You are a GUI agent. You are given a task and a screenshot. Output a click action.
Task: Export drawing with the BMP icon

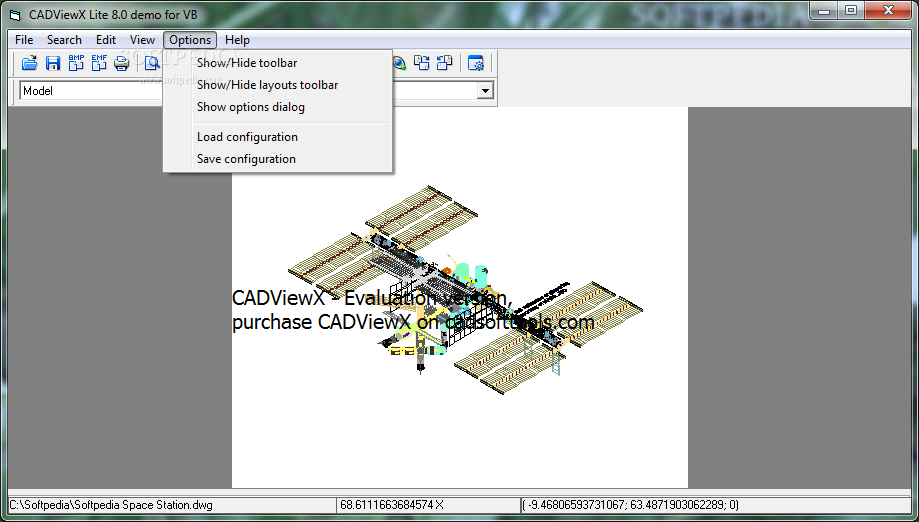pyautogui.click(x=76, y=63)
